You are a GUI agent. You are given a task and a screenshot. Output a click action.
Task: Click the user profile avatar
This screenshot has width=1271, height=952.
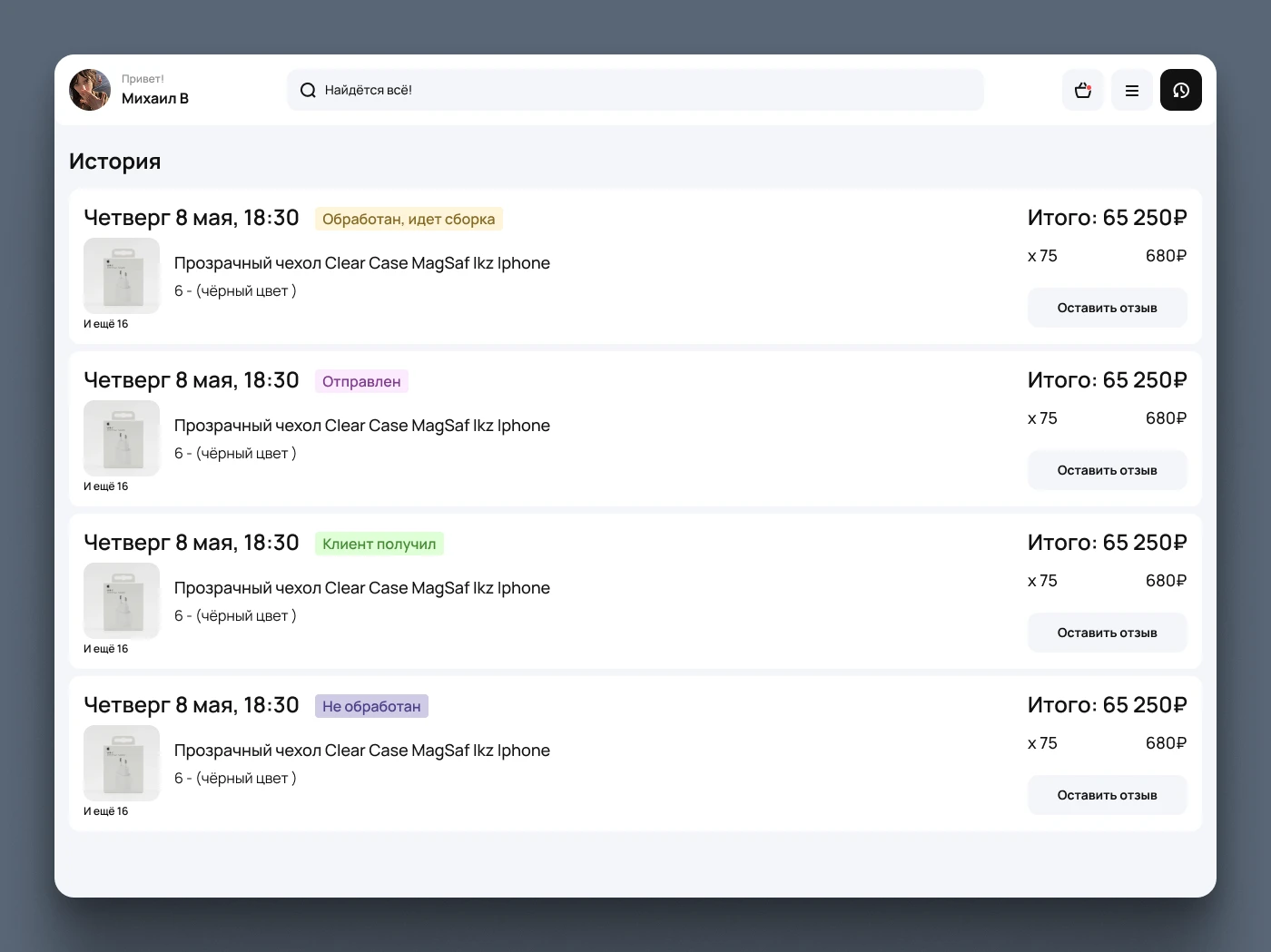tap(90, 90)
